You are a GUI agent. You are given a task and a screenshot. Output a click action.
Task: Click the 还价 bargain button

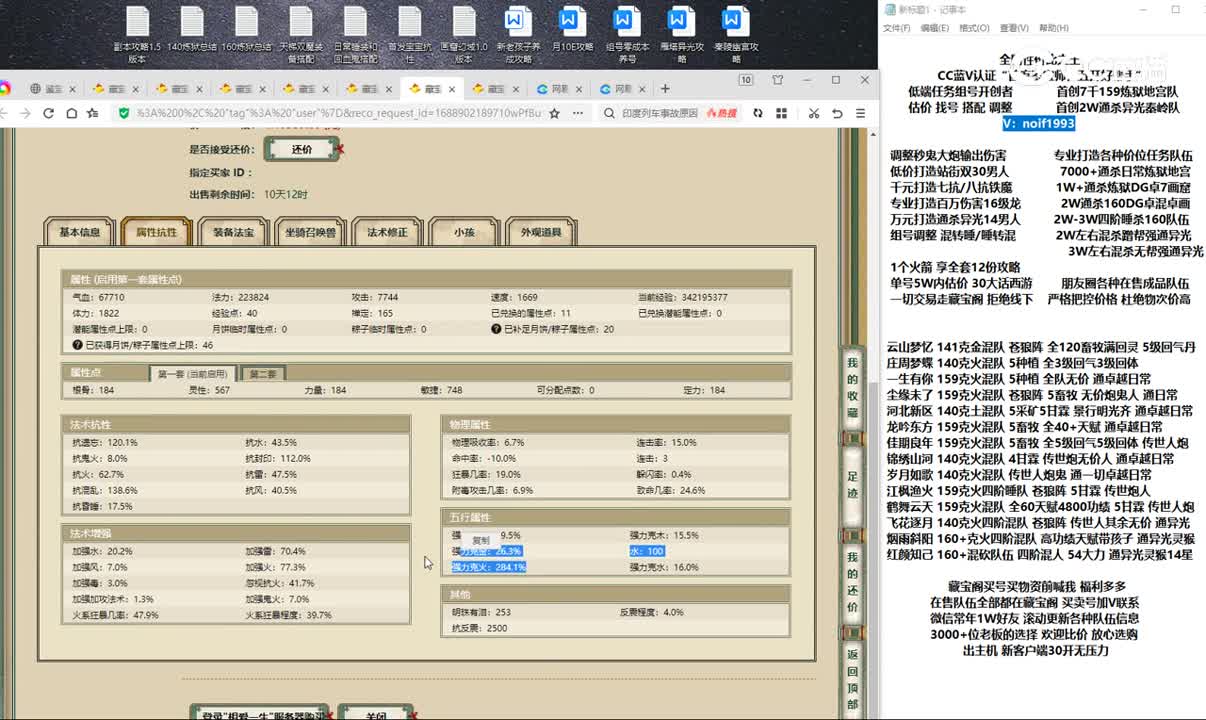tap(302, 149)
